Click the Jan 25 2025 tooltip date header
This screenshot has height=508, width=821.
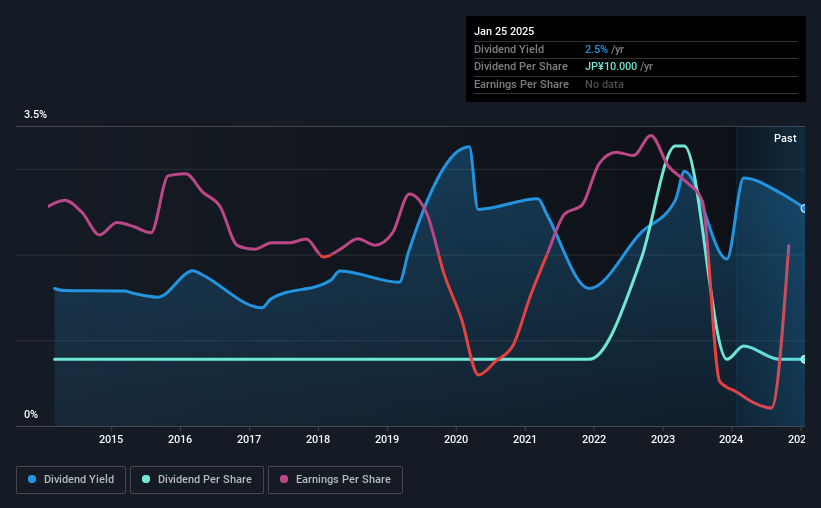[x=504, y=31]
